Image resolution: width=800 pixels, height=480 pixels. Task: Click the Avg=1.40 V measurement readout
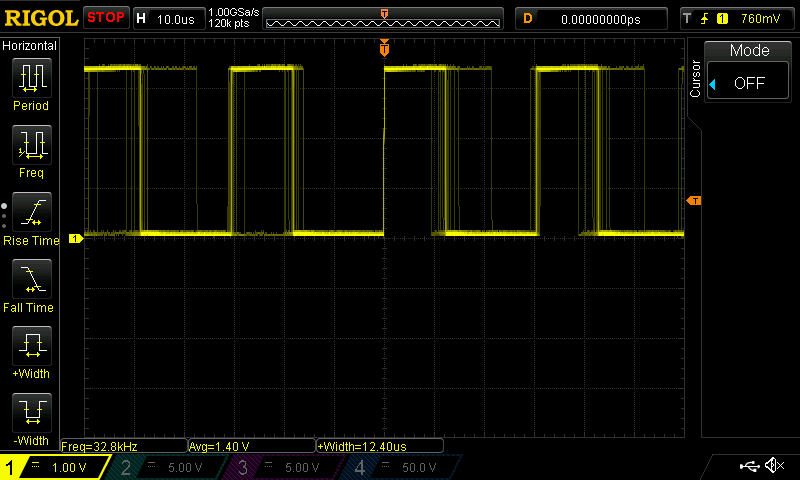[252, 446]
